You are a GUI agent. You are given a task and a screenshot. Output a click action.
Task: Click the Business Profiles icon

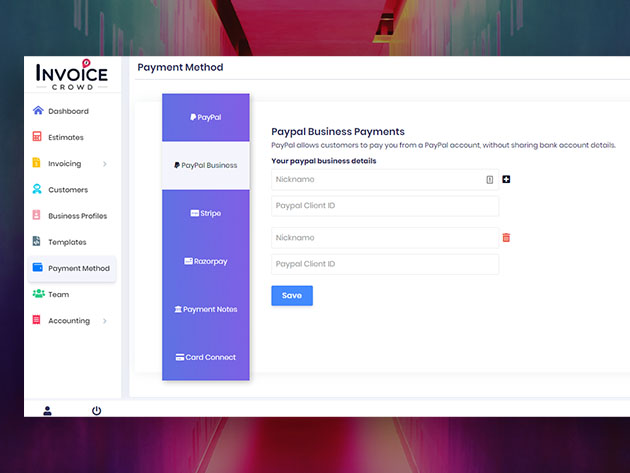click(36, 215)
